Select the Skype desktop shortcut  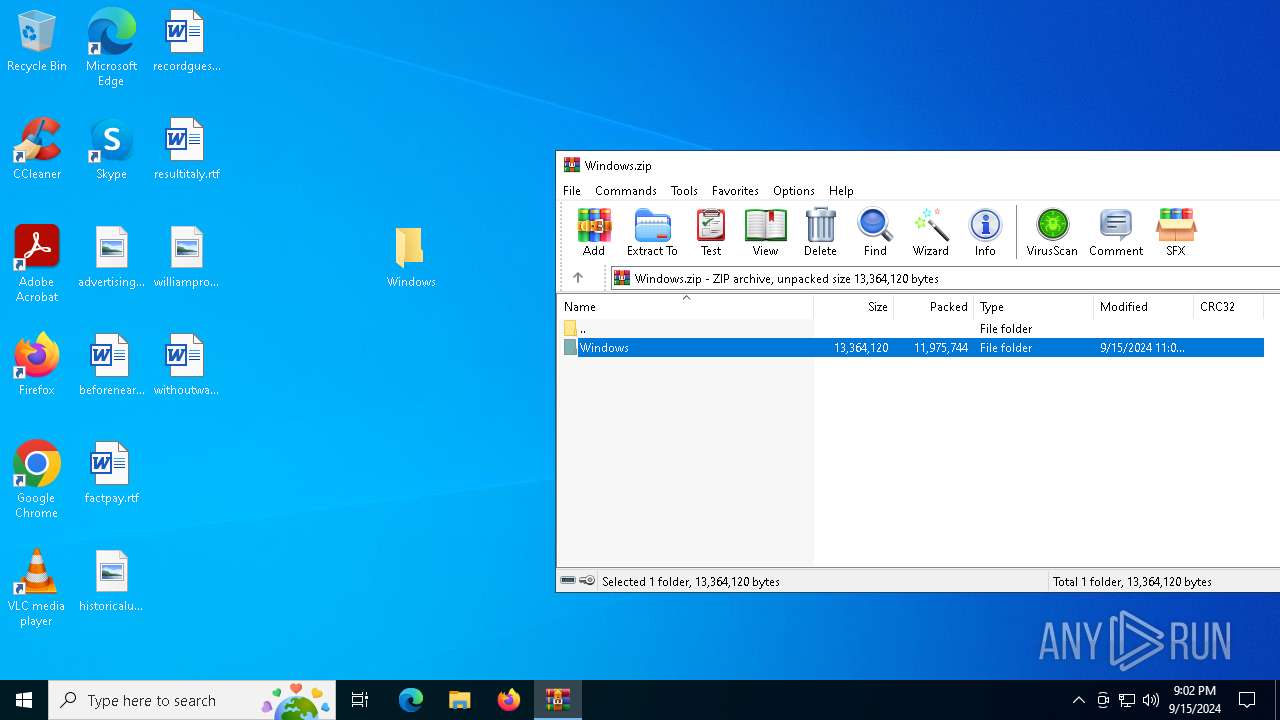click(x=111, y=149)
